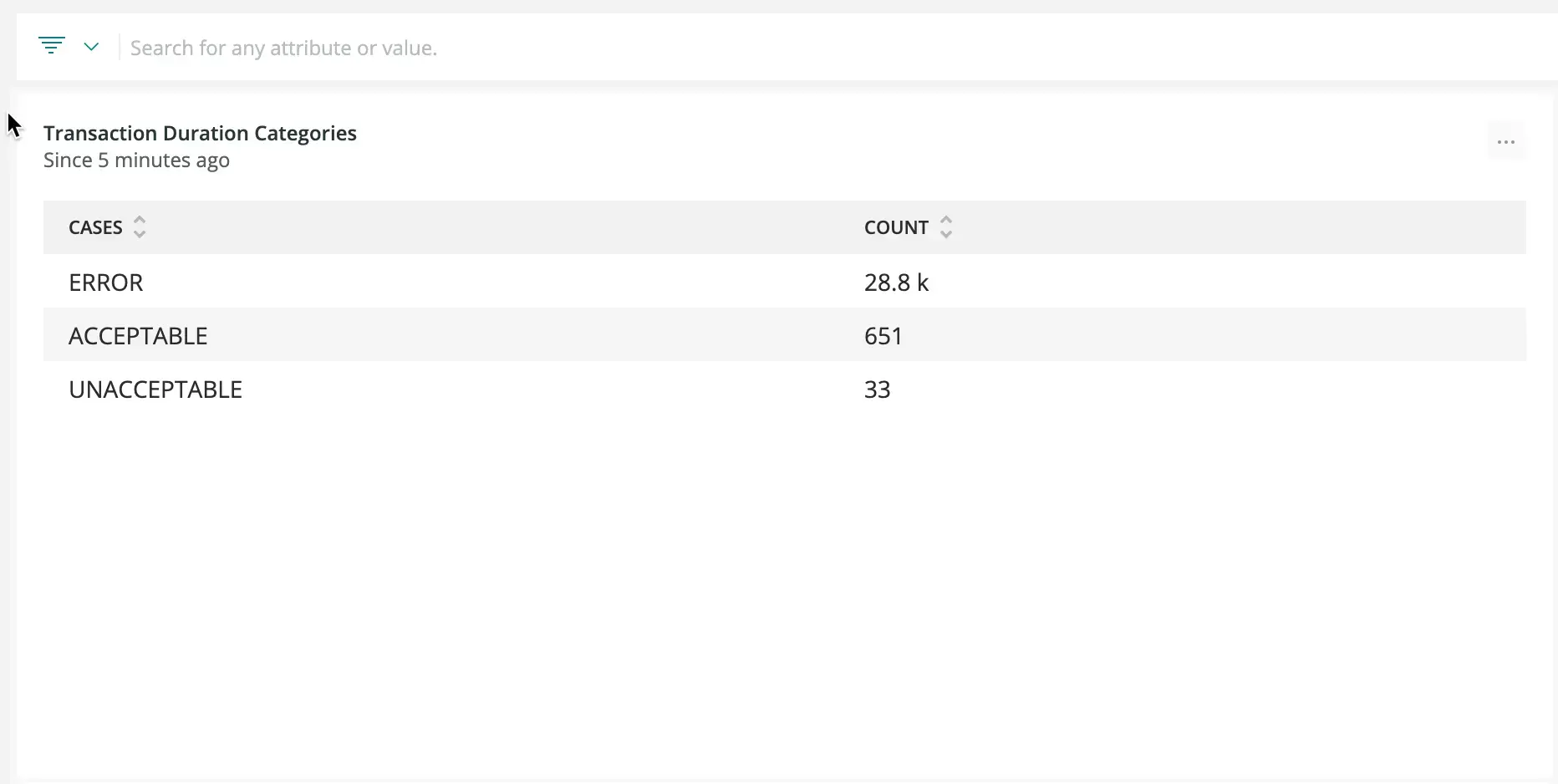The image size is (1558, 784).
Task: Sort by the COUNT column header label
Action: pos(896,227)
